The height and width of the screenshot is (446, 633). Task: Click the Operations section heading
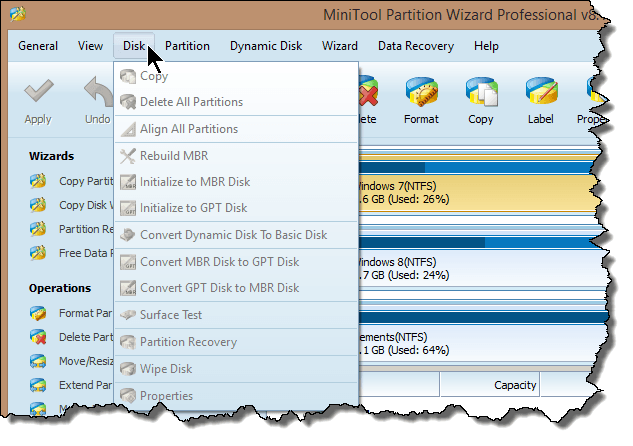coord(60,288)
